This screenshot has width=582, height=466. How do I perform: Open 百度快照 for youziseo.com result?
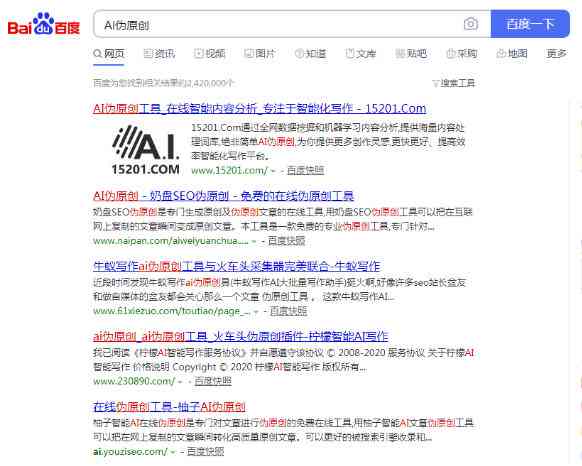coord(206,452)
